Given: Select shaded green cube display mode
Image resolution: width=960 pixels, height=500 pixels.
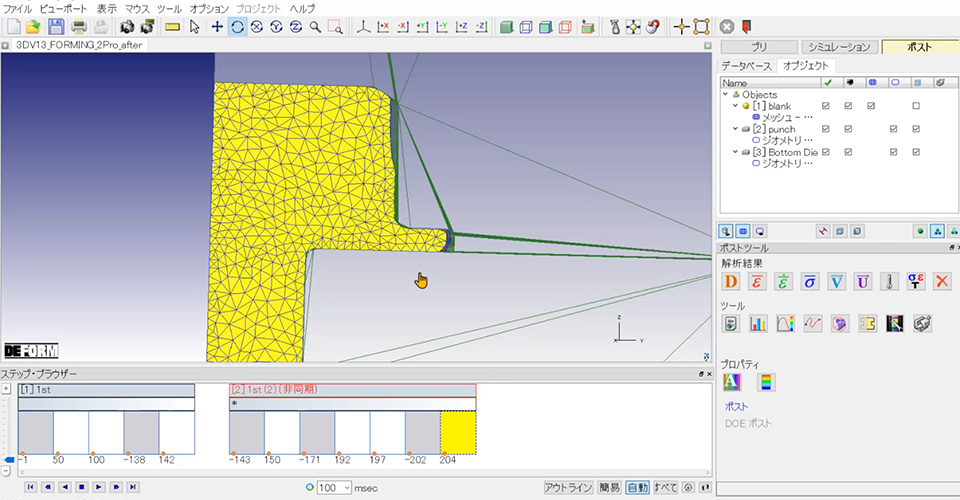Looking at the screenshot, I should [506, 27].
